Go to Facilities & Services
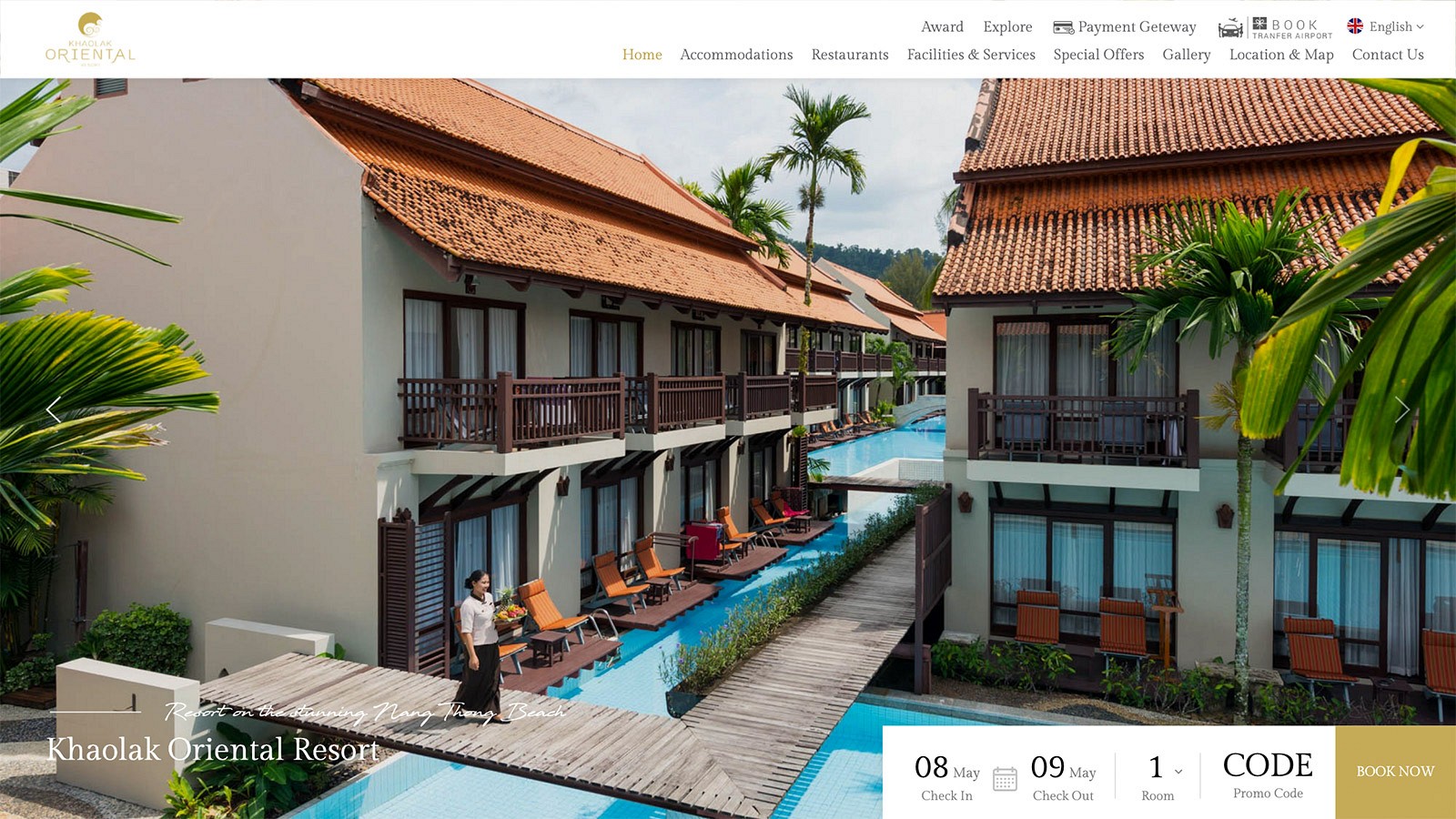The height and width of the screenshot is (819, 1456). (x=971, y=55)
